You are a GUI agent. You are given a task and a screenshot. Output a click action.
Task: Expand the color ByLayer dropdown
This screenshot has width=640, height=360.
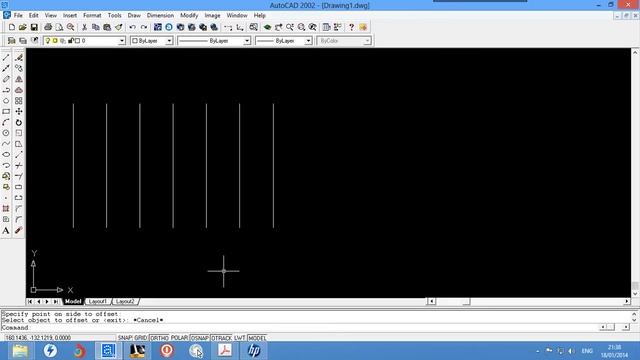click(x=169, y=41)
